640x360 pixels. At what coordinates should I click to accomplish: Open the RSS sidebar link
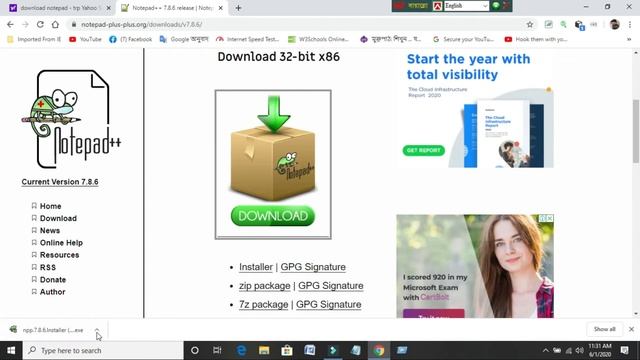48,267
